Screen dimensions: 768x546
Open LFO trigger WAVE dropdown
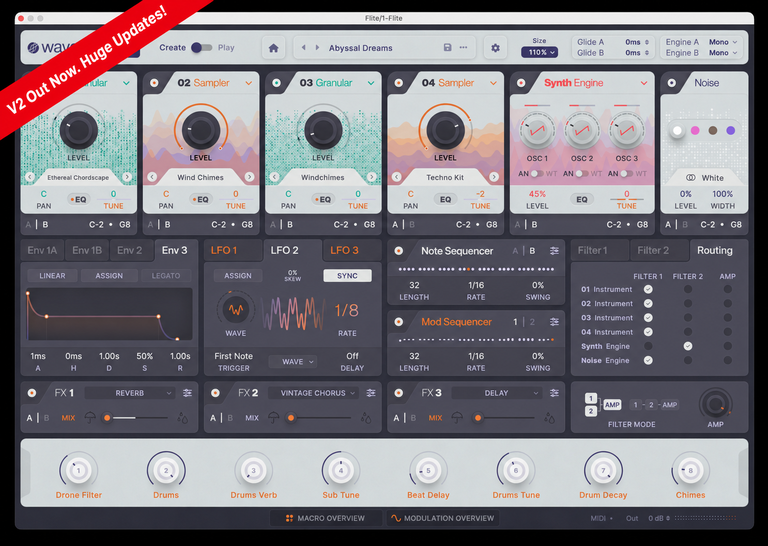coord(293,362)
